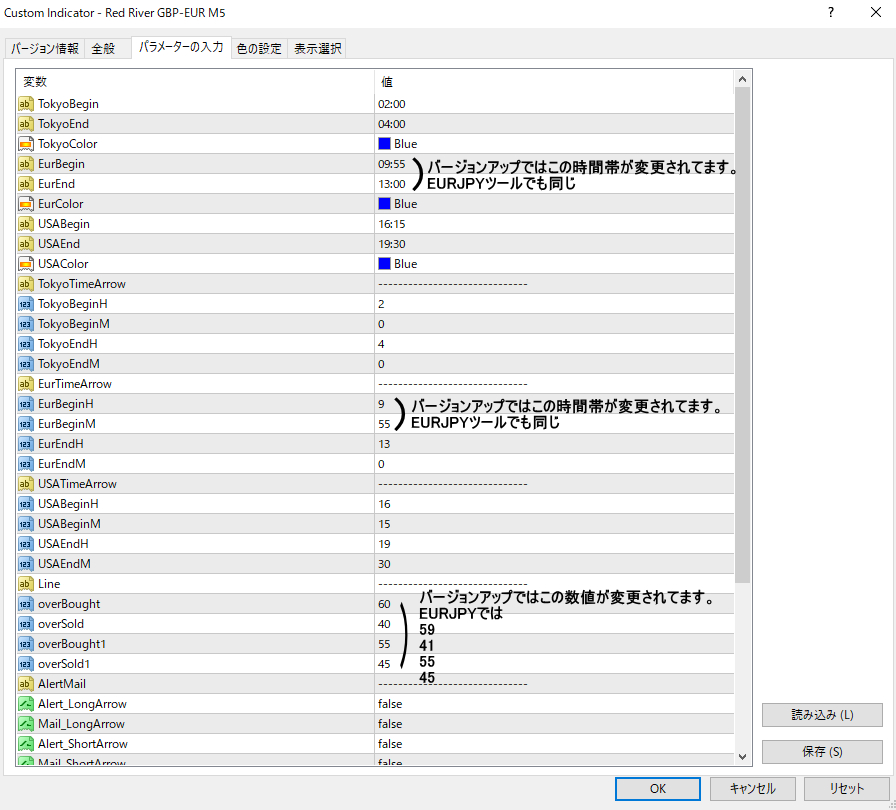Click the boolean icon beside Alert_LongArrow
This screenshot has height=810, width=896.
(26, 704)
